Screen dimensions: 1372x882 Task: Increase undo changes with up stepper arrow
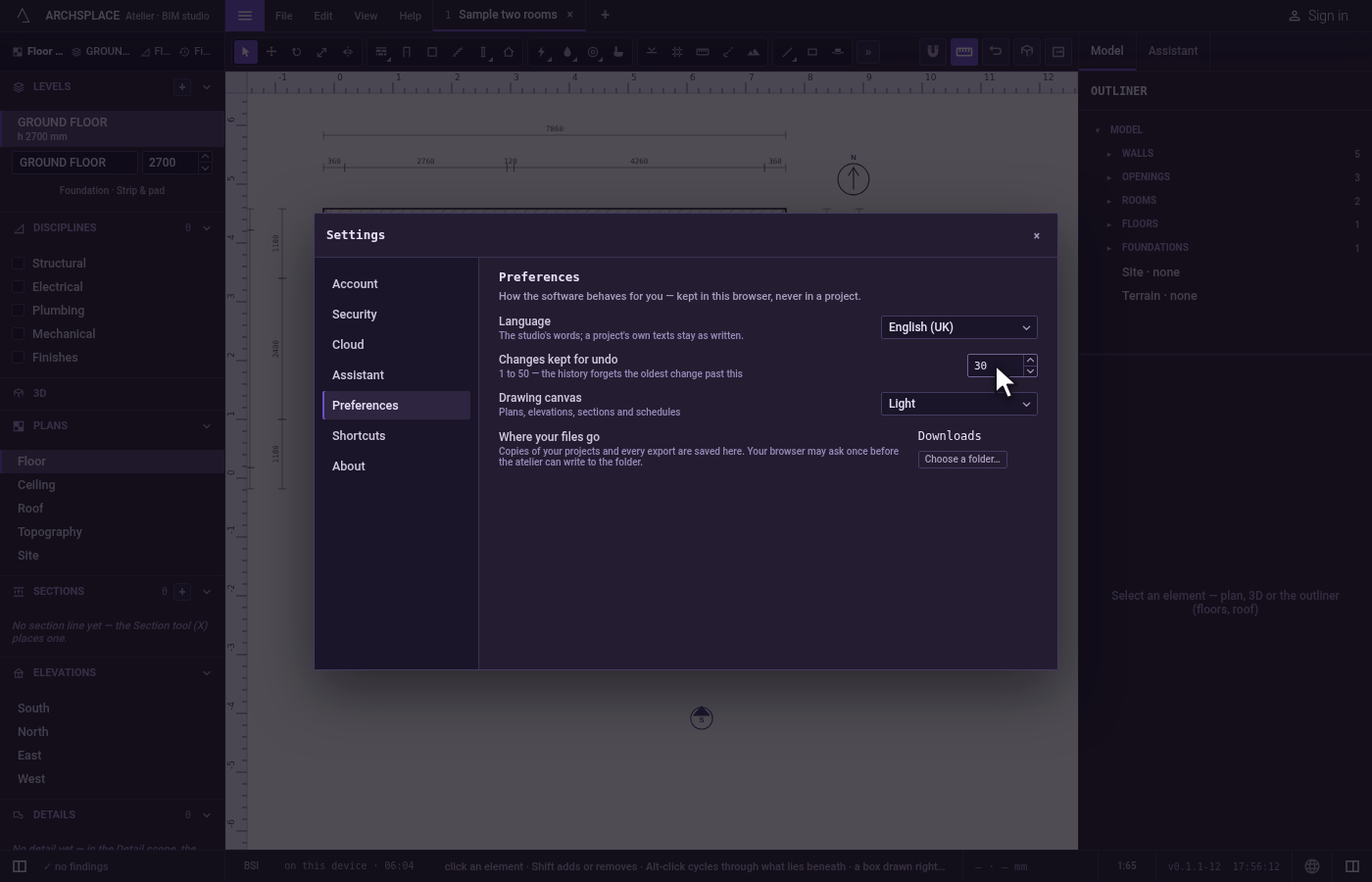(1030, 360)
